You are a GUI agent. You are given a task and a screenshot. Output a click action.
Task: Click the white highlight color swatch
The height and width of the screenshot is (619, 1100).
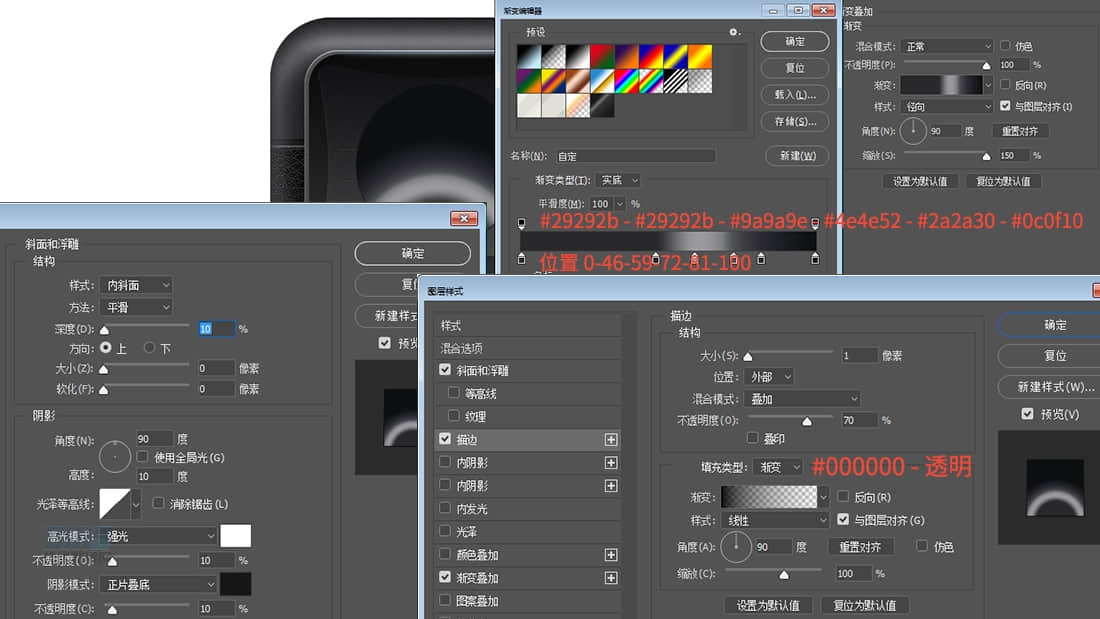(x=236, y=535)
